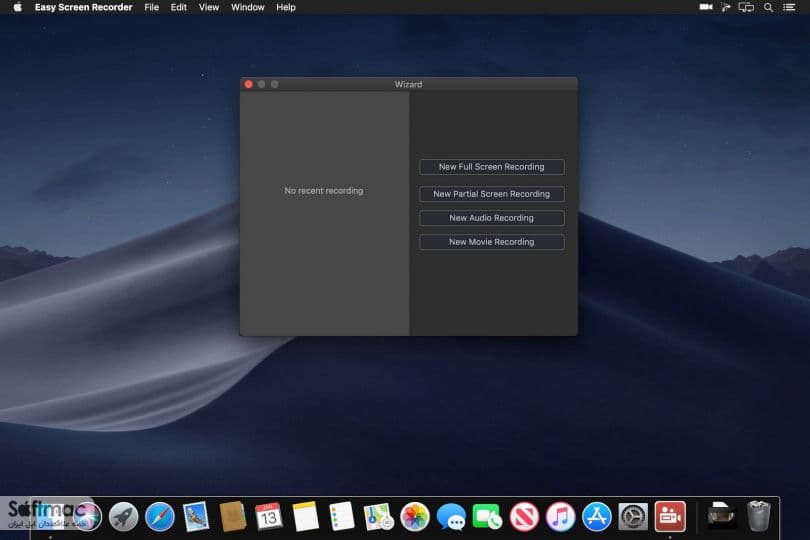Click the 'No recent recording' text
Screen dimensions: 810x540
click(x=323, y=191)
